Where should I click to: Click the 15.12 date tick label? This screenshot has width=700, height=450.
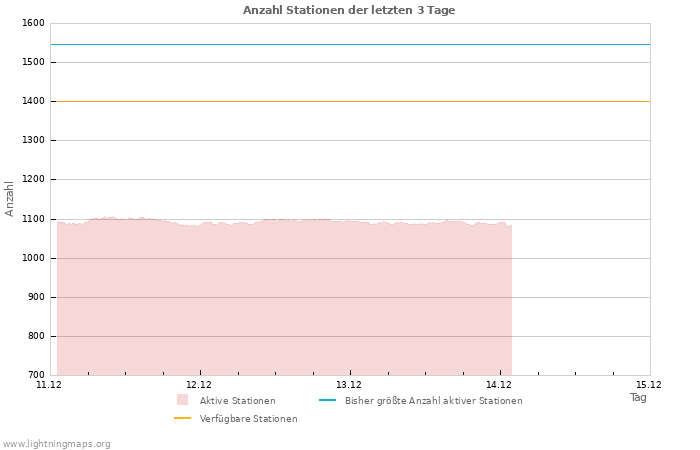click(649, 384)
